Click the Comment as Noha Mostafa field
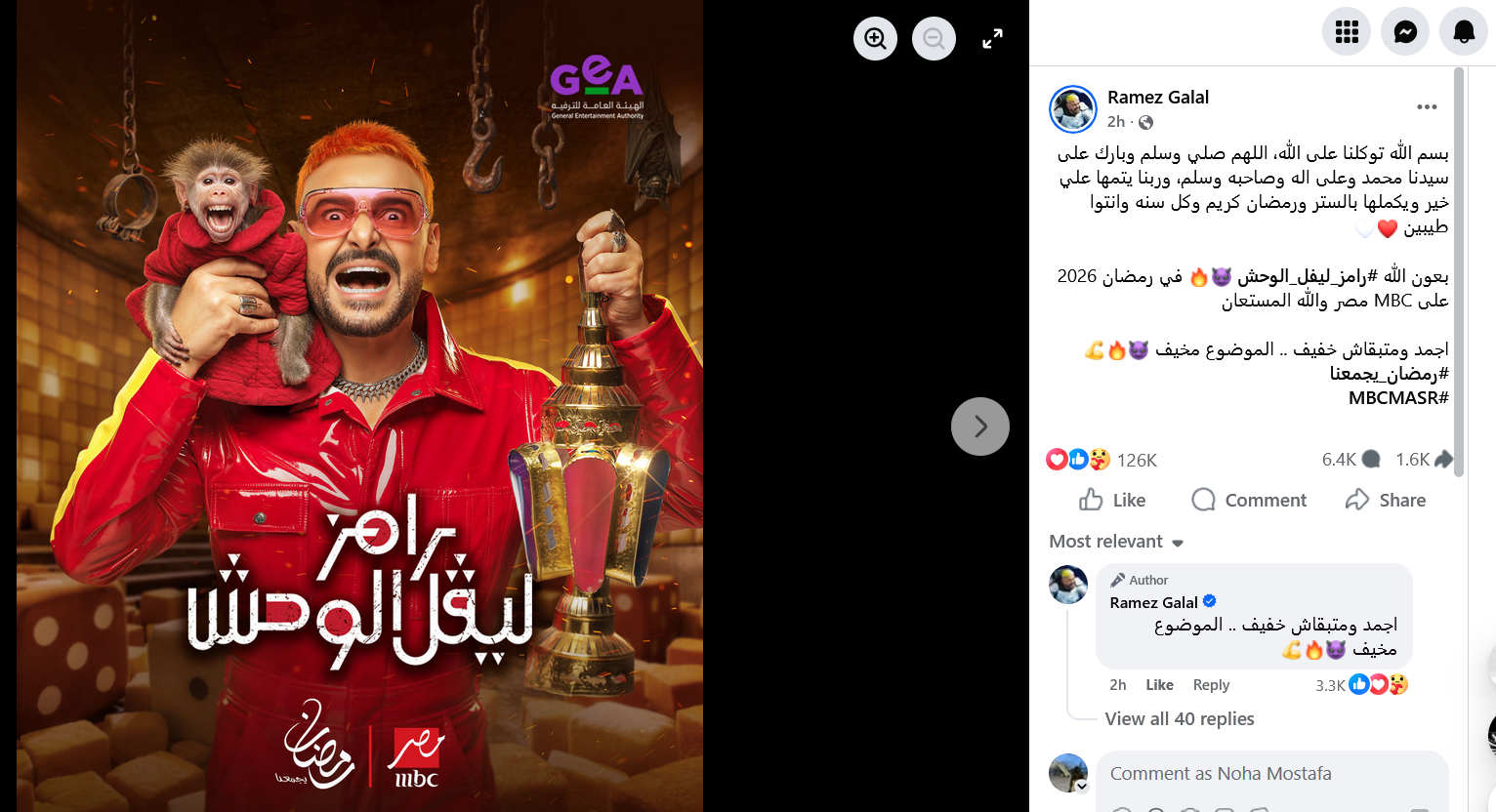This screenshot has width=1496, height=812. [x=1271, y=774]
